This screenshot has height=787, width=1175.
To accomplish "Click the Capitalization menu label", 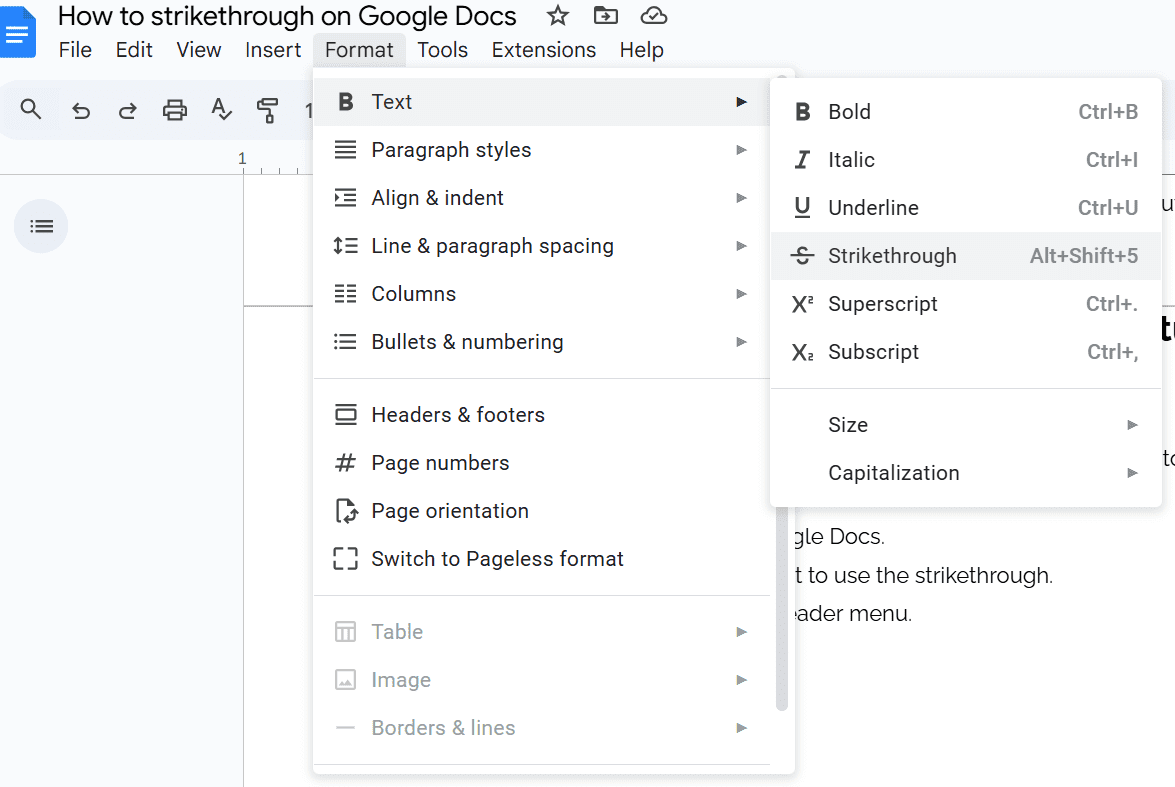I will 893,473.
